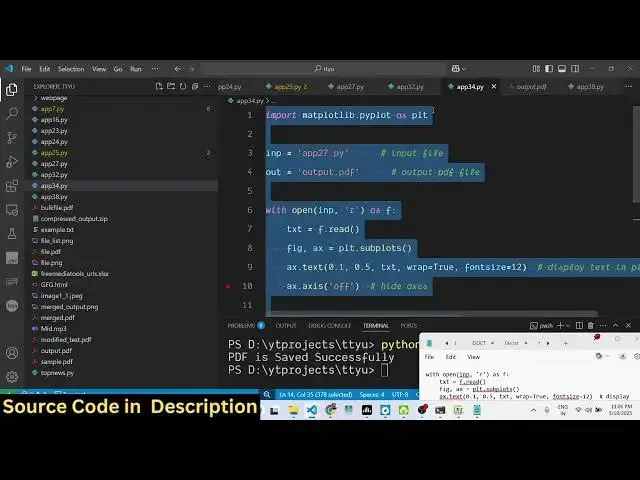Open app7.py in the Explorer

tap(52, 109)
